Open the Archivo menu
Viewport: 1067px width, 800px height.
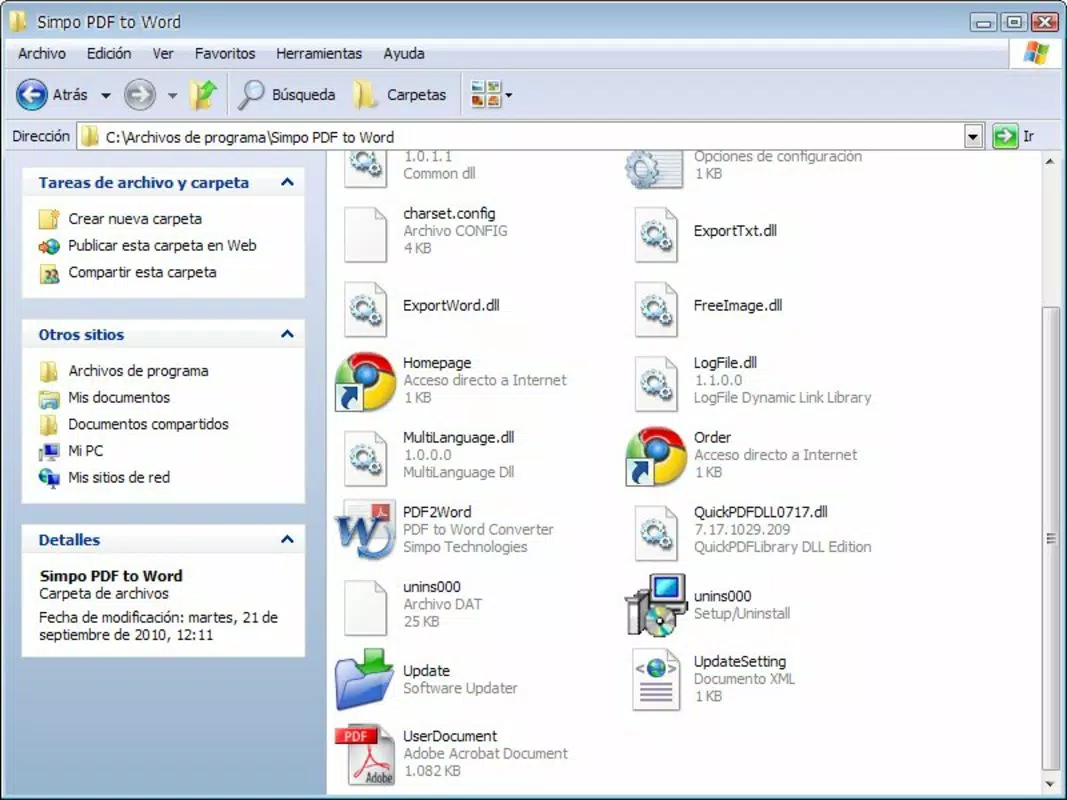point(42,53)
